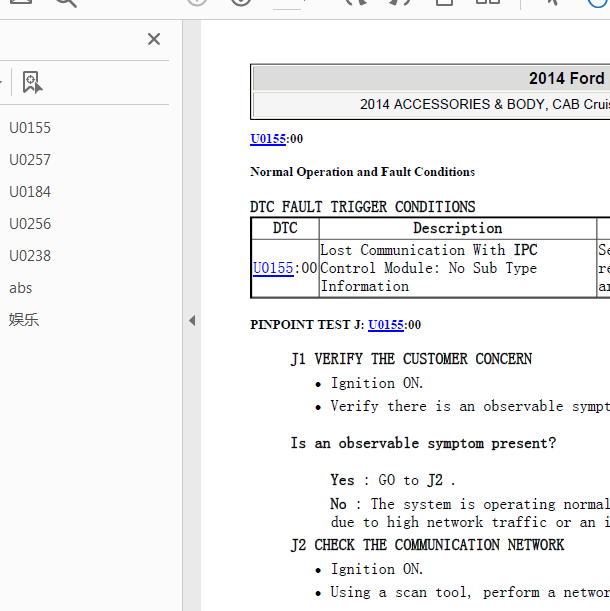This screenshot has width=610, height=611.
Task: Click the 'Lost Communication With IPC' description cell
Action: click(x=458, y=268)
